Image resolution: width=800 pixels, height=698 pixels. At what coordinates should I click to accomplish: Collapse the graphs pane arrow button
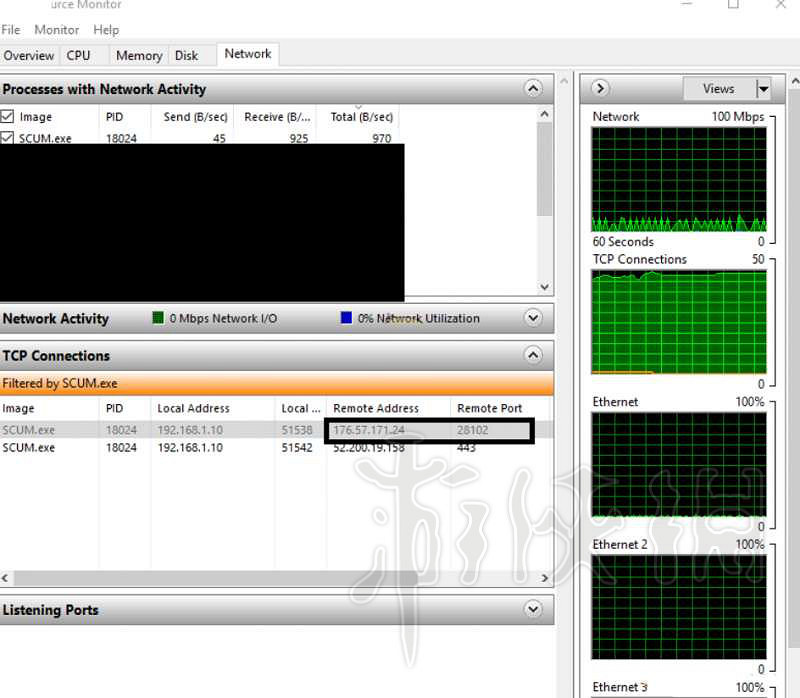pyautogui.click(x=601, y=89)
